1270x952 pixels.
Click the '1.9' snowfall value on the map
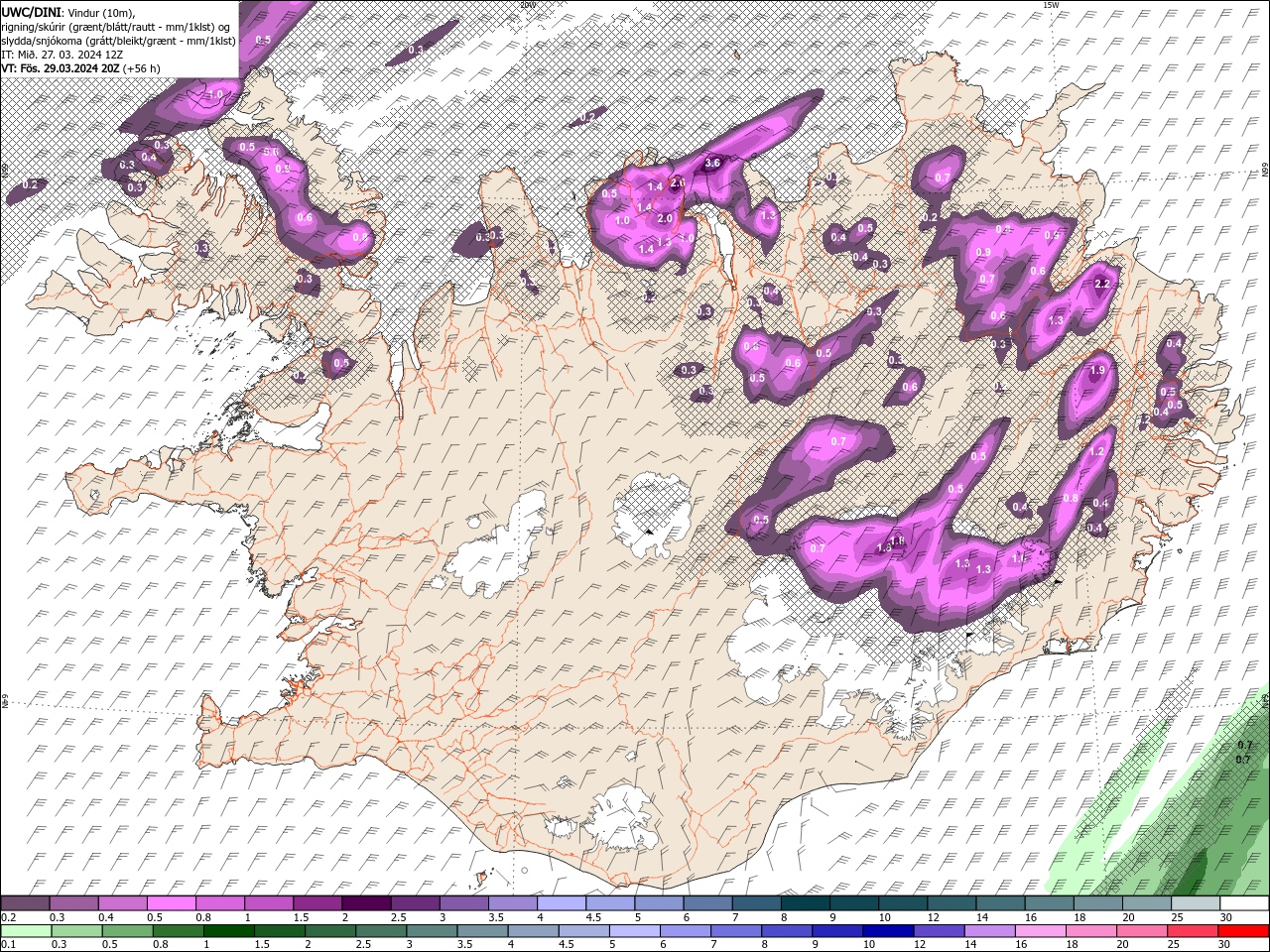pyautogui.click(x=1096, y=371)
